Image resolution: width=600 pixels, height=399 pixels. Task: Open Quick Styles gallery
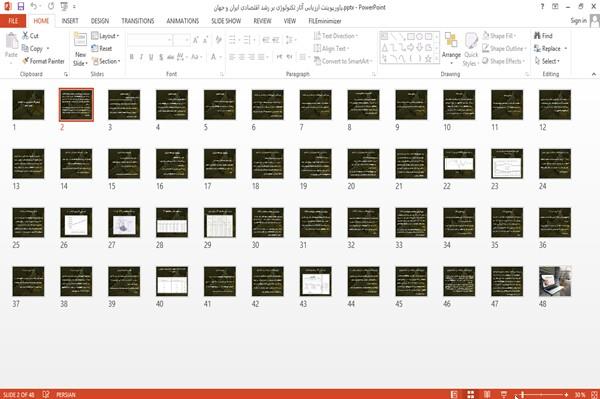(x=471, y=49)
